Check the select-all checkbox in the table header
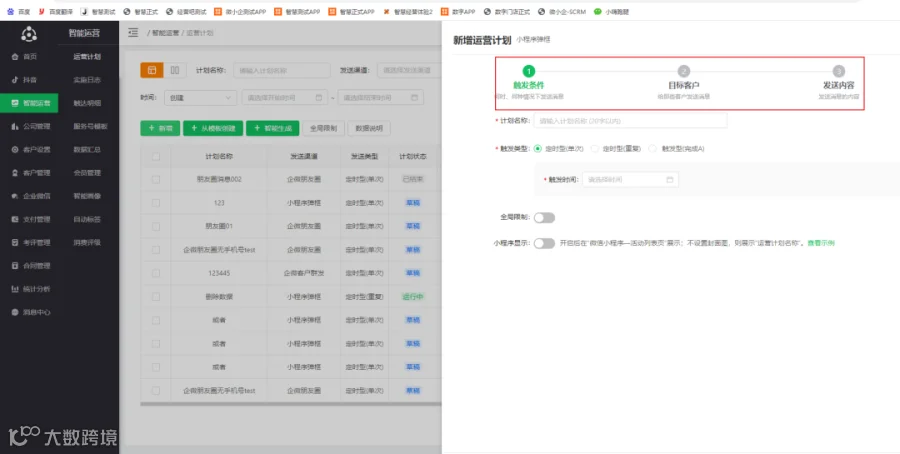Screen dimensions: 900x454 156,157
